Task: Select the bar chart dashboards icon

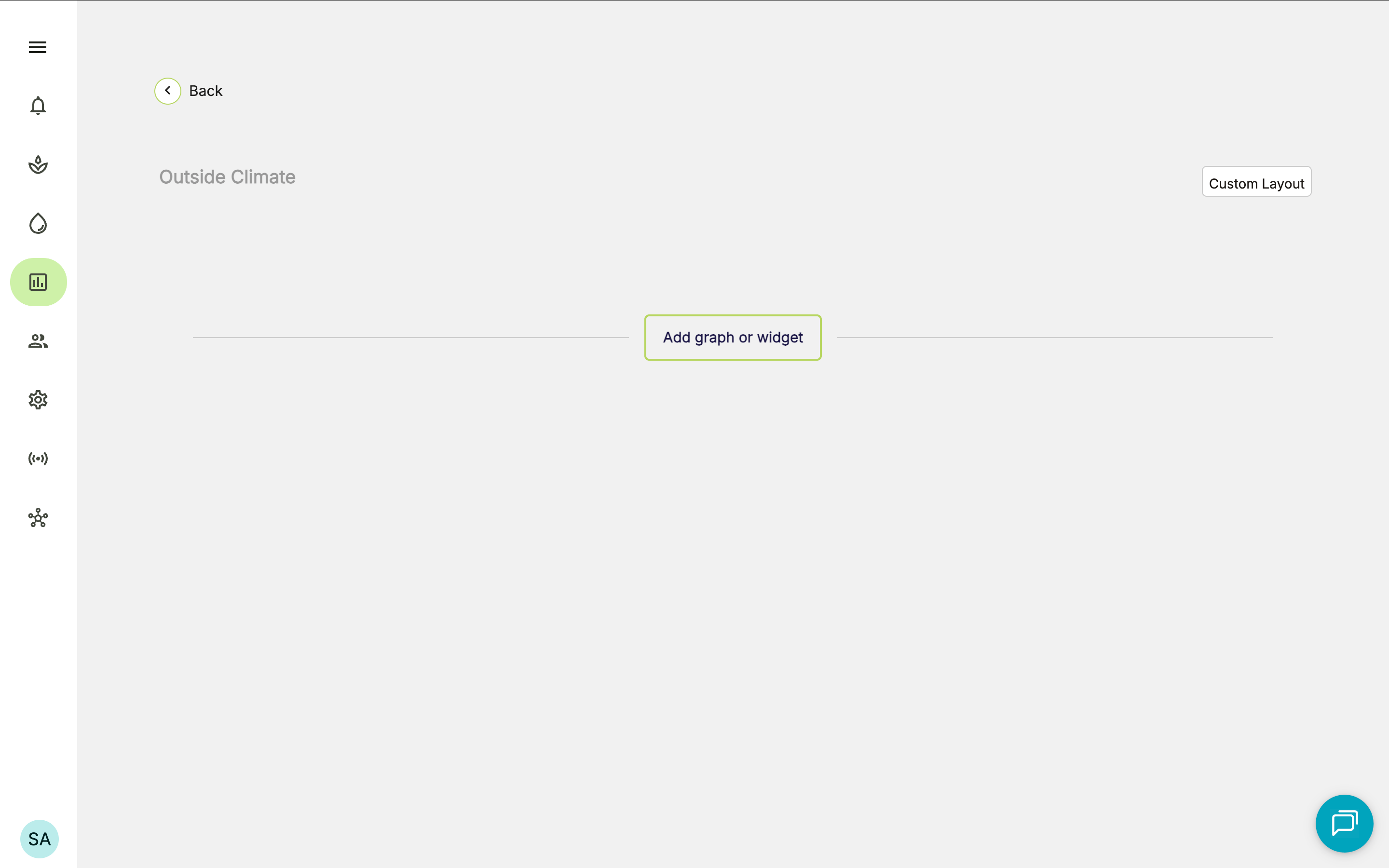Action: (39, 282)
